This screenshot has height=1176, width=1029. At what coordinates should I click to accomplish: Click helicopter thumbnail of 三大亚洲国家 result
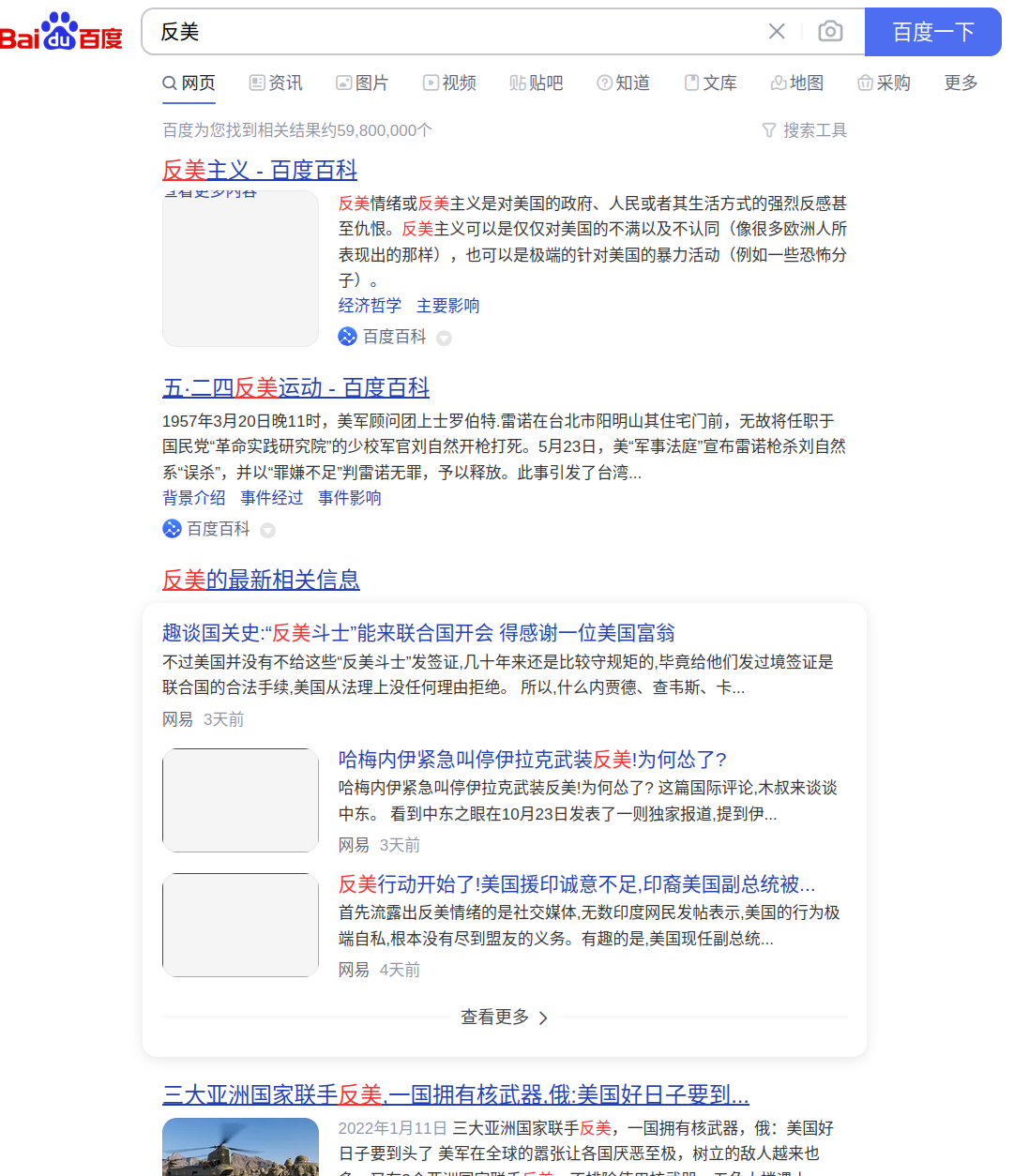click(x=240, y=1147)
